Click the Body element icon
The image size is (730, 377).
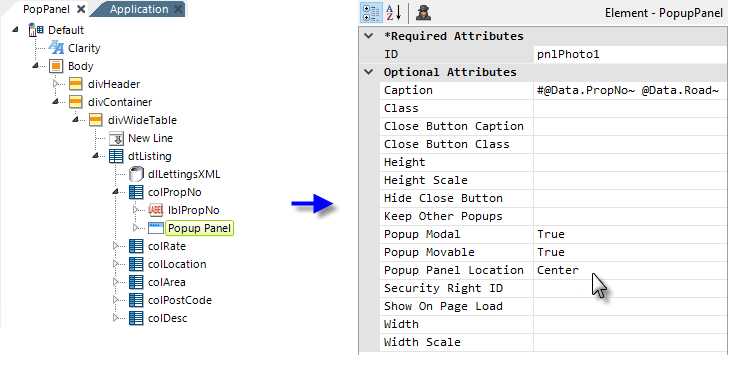coord(56,66)
